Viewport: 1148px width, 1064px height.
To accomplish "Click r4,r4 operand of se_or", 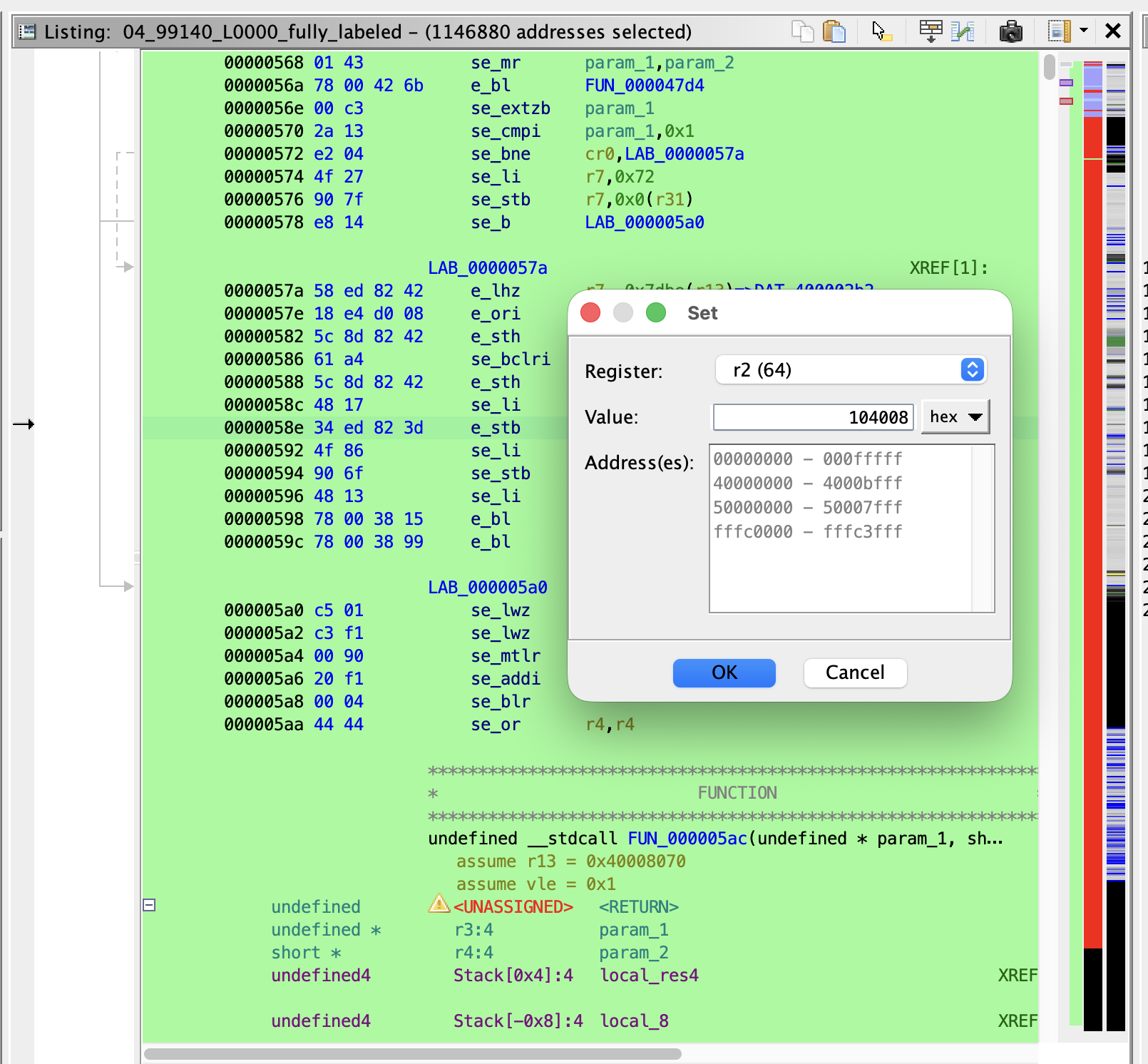I will pyautogui.click(x=610, y=725).
